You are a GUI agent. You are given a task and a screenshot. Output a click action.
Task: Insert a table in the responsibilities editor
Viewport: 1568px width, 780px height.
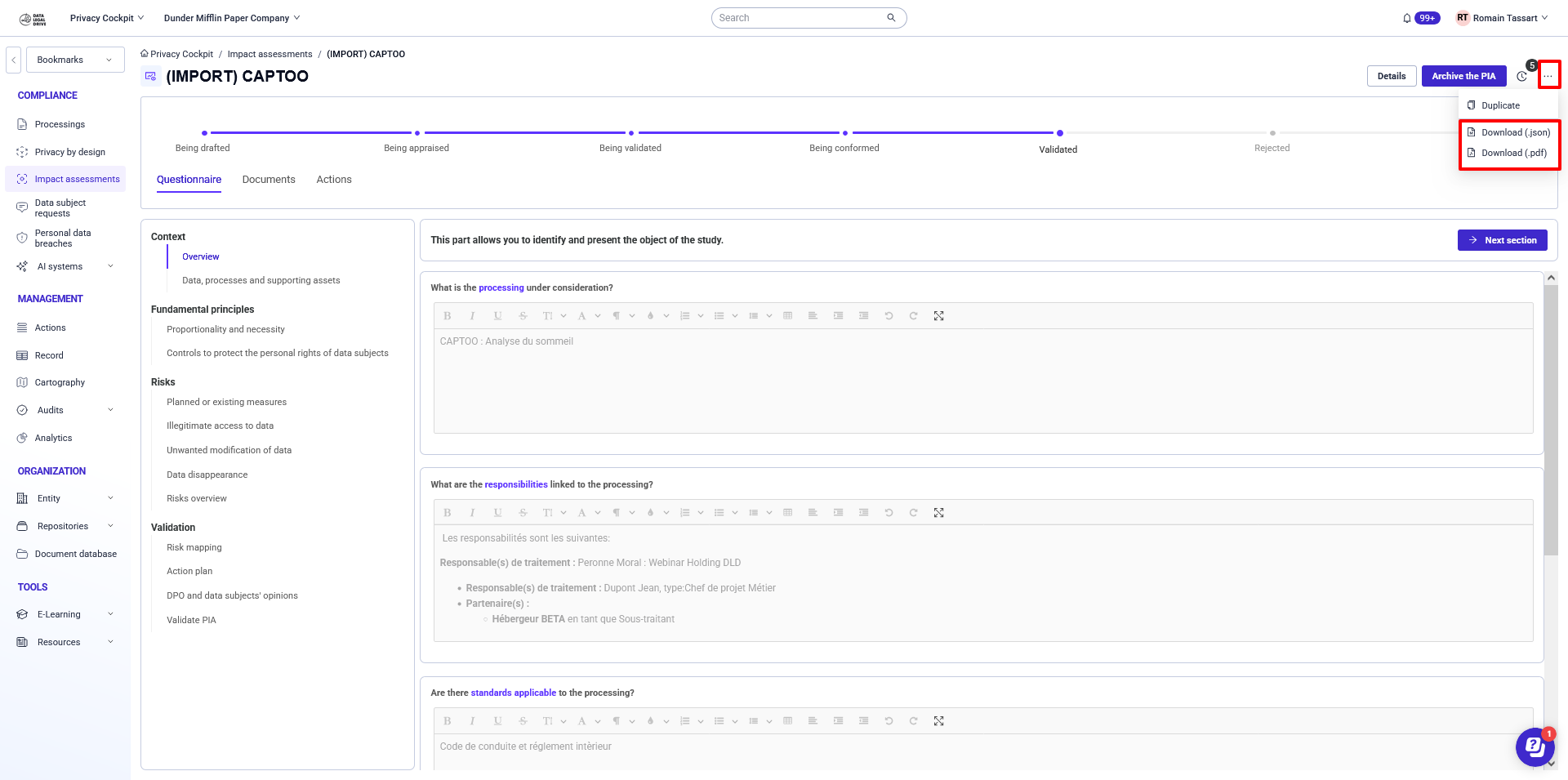click(787, 512)
